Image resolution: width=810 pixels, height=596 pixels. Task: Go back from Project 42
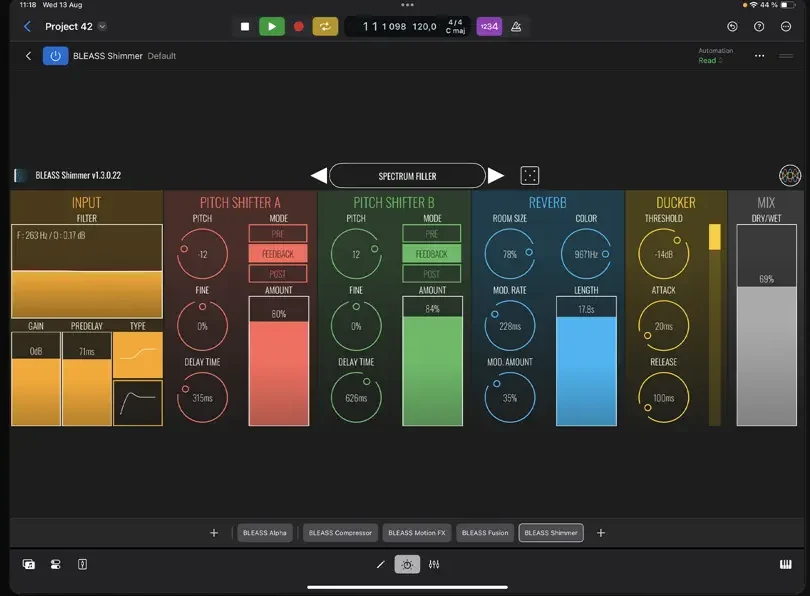tap(27, 26)
